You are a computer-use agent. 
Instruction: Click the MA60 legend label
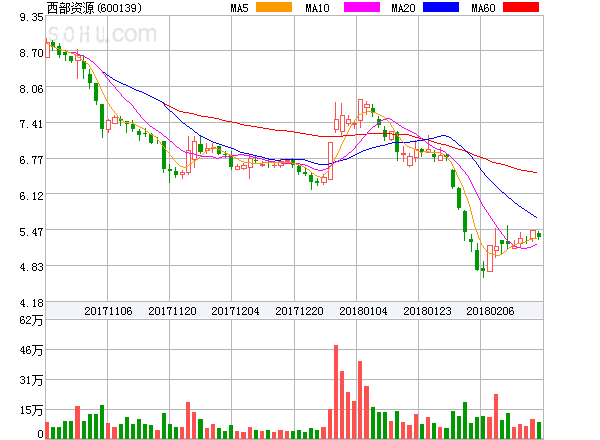(x=483, y=8)
